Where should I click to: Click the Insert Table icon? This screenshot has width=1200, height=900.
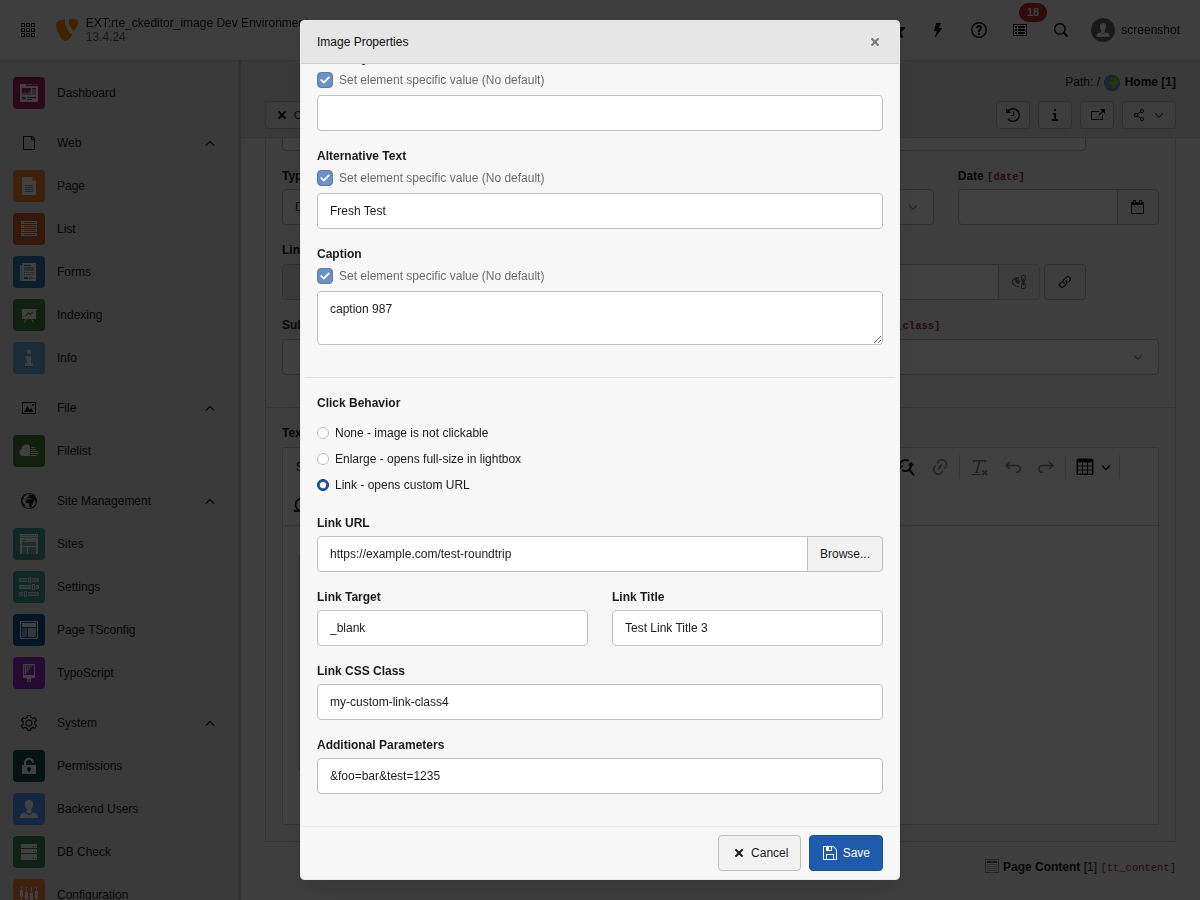coord(1085,467)
